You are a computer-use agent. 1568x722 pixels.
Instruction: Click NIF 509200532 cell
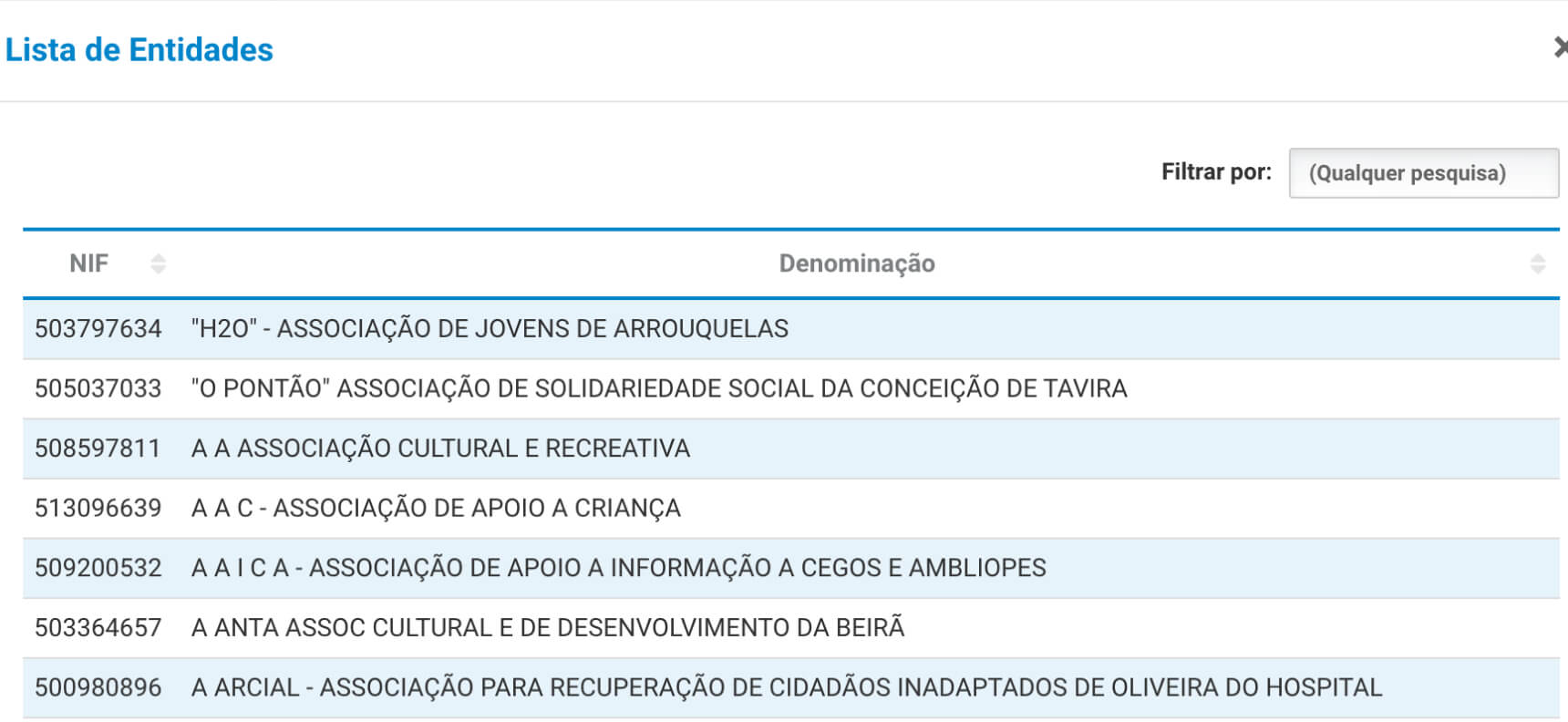coord(98,568)
